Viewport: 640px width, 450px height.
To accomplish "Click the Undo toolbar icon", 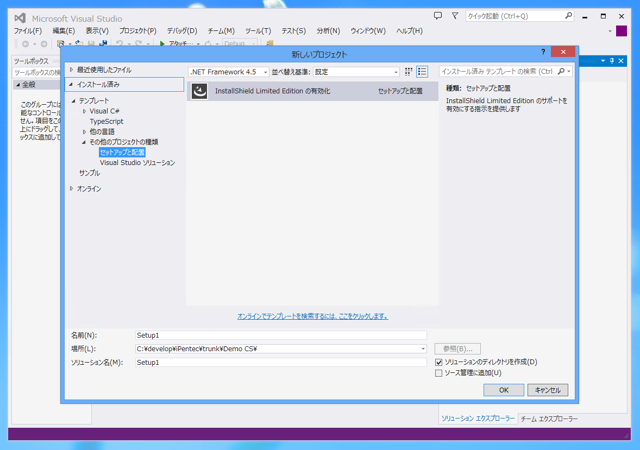I will click(x=119, y=44).
